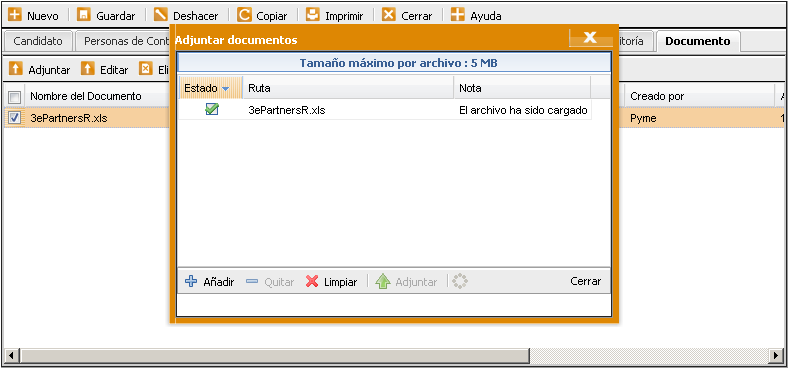The width and height of the screenshot is (789, 369).
Task: Click the Cerrar X icon in top toolbar
Action: point(388,15)
